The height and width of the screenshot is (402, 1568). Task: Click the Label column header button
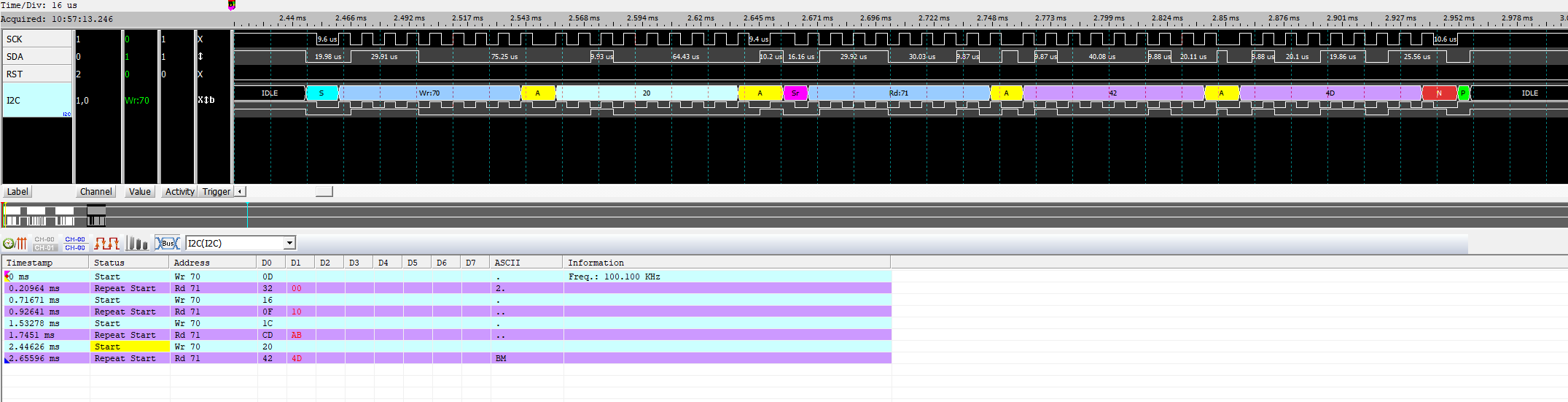click(17, 192)
